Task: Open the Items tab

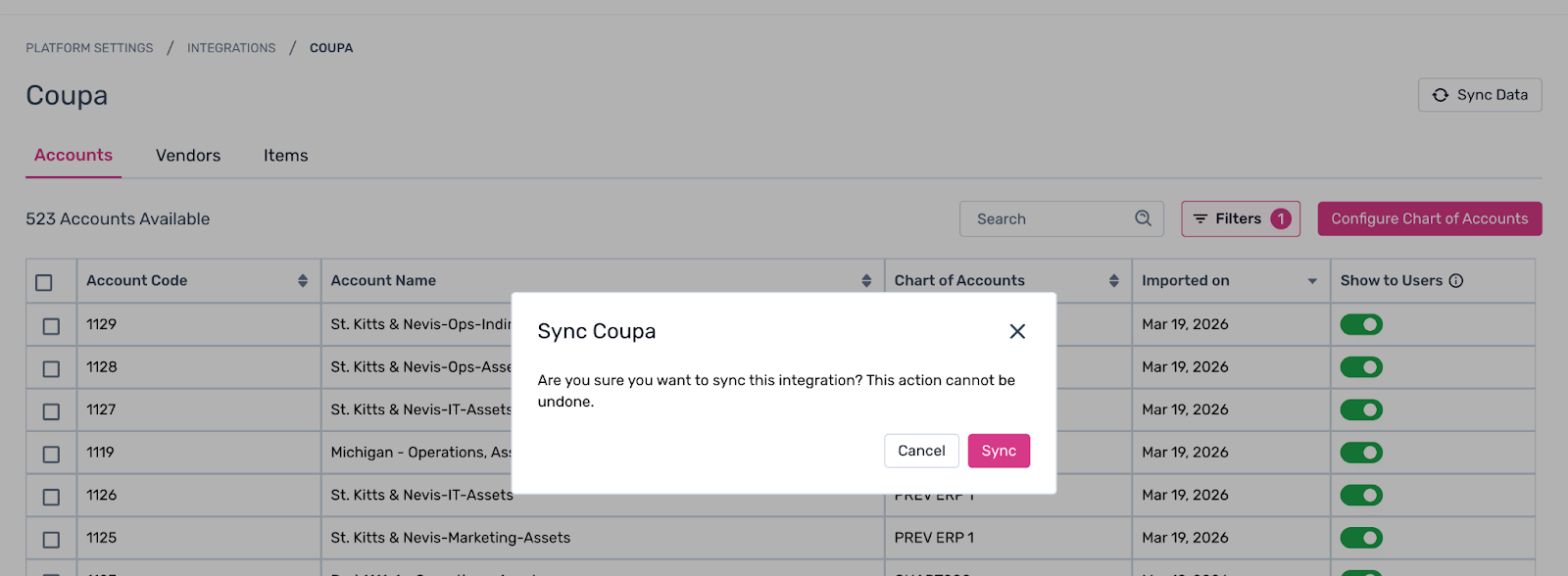Action: click(285, 156)
